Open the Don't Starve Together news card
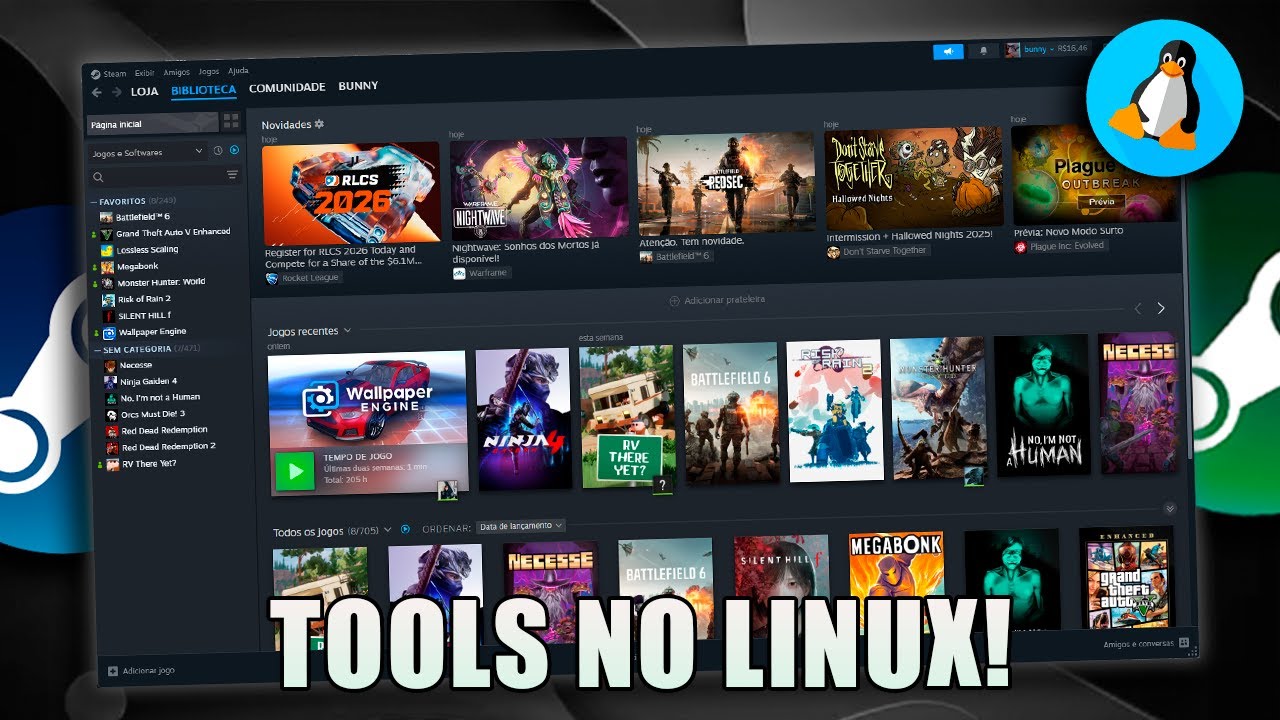Viewport: 1280px width, 720px height. click(x=913, y=178)
